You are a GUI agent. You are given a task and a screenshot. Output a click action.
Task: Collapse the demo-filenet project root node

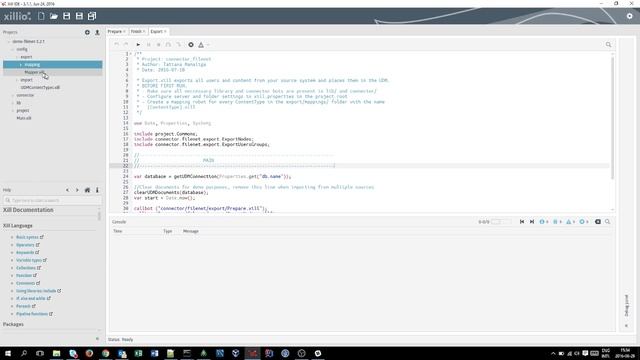[9, 42]
